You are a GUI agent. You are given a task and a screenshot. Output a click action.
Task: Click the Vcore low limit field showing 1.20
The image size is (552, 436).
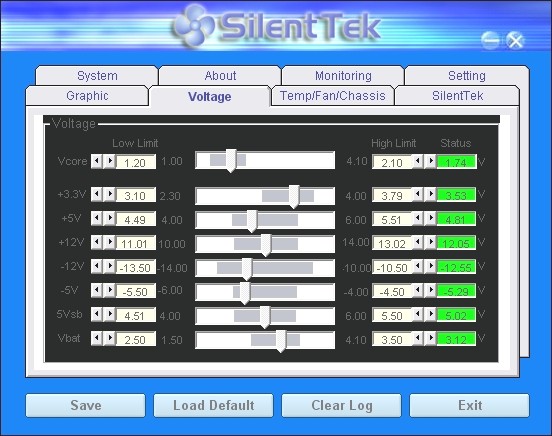click(x=136, y=162)
